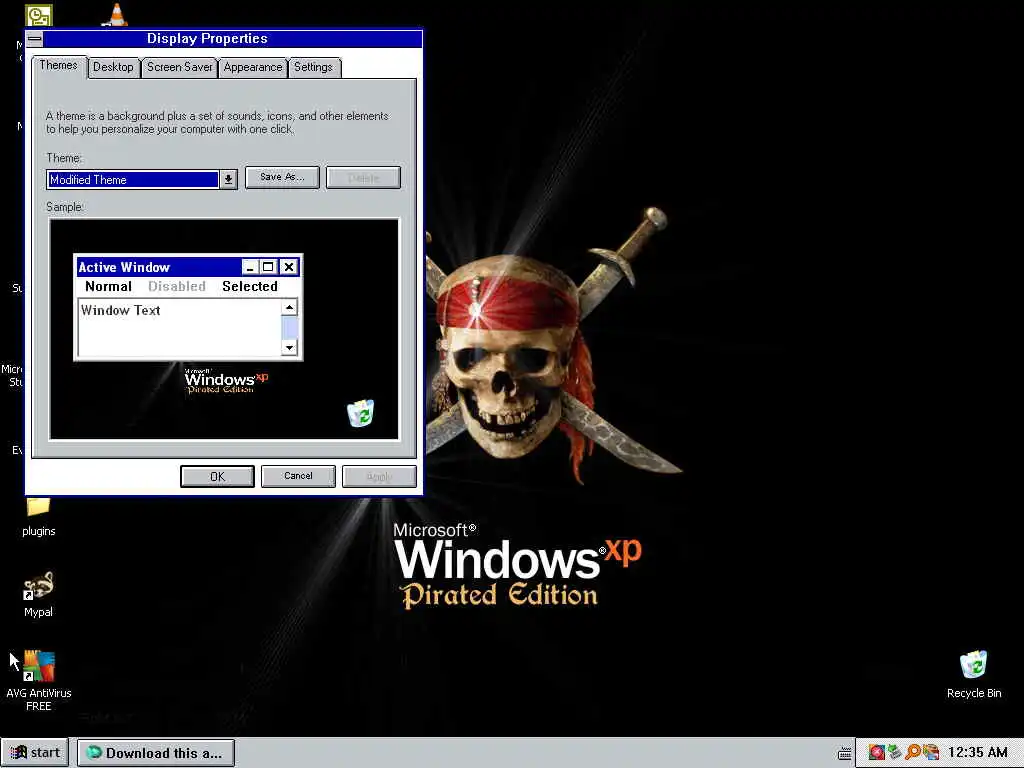The width and height of the screenshot is (1024, 768).
Task: Click sample window scrollbar down arrow
Action: [289, 347]
